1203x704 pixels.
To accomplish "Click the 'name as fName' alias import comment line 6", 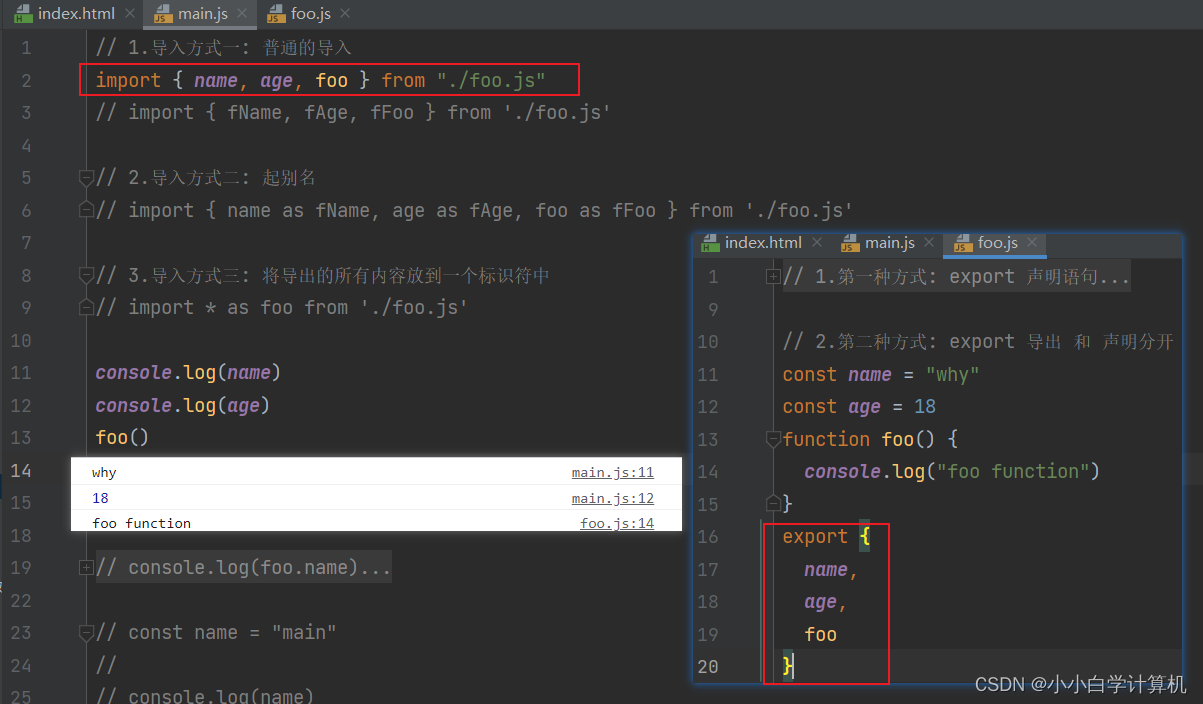I will (475, 210).
